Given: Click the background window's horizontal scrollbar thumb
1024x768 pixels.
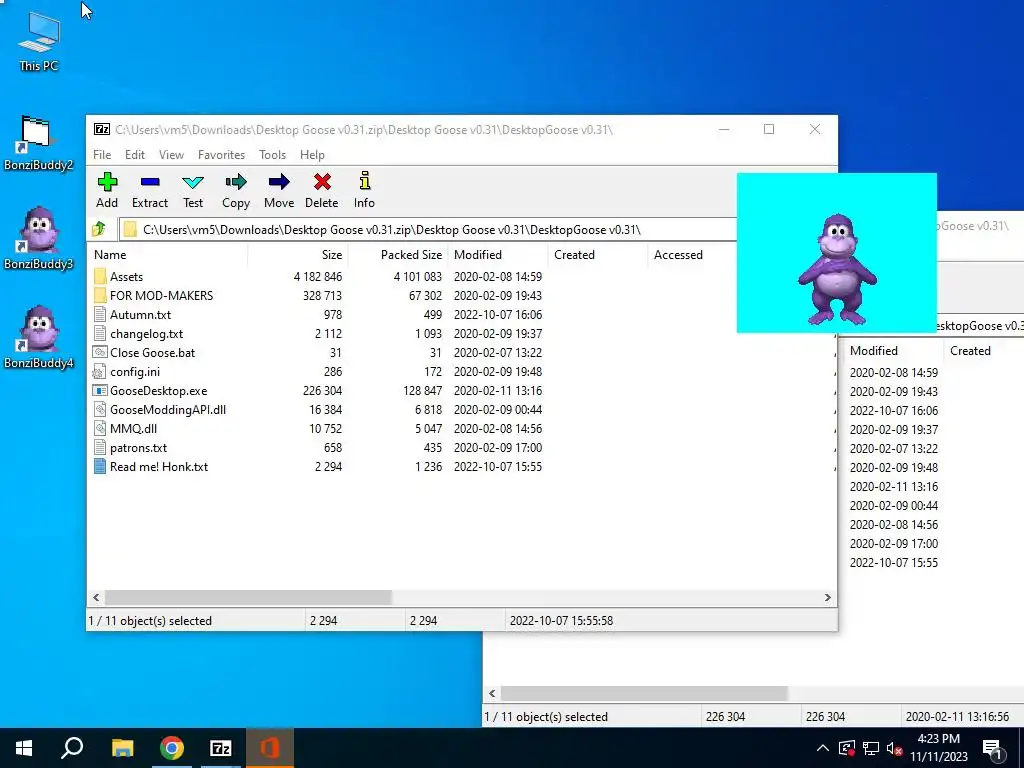Looking at the screenshot, I should [644, 693].
